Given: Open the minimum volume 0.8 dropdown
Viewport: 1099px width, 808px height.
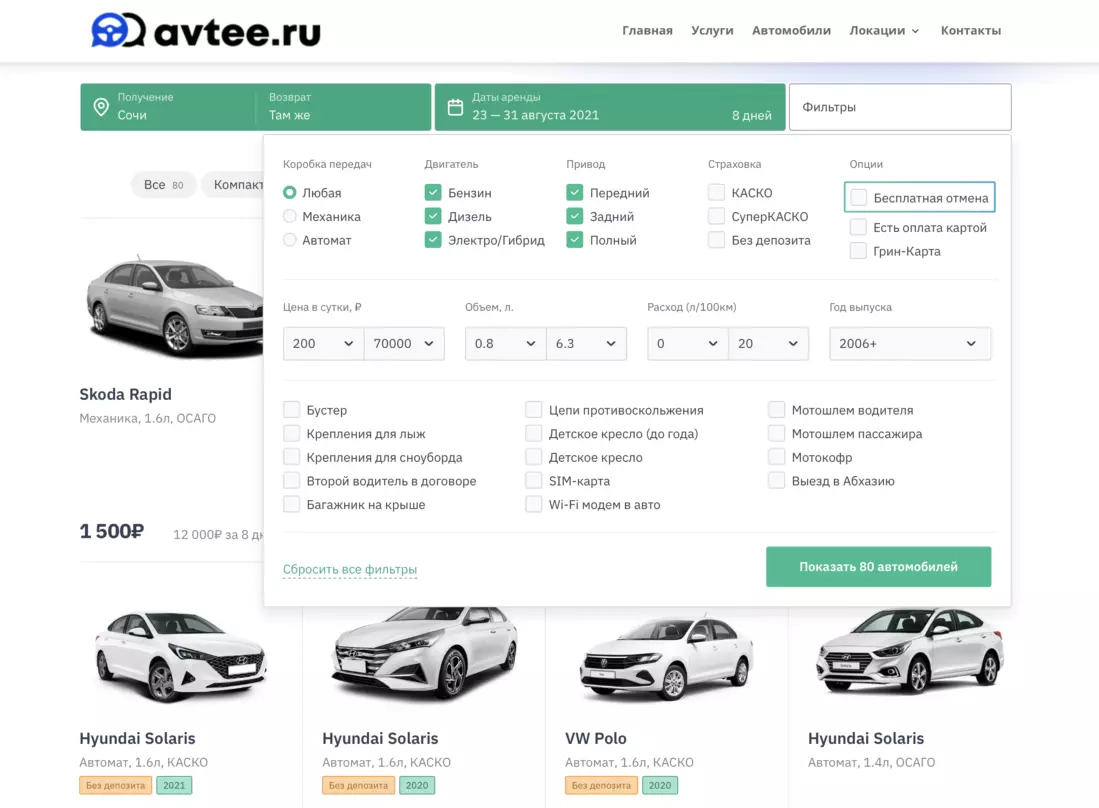Looking at the screenshot, I should 505,343.
